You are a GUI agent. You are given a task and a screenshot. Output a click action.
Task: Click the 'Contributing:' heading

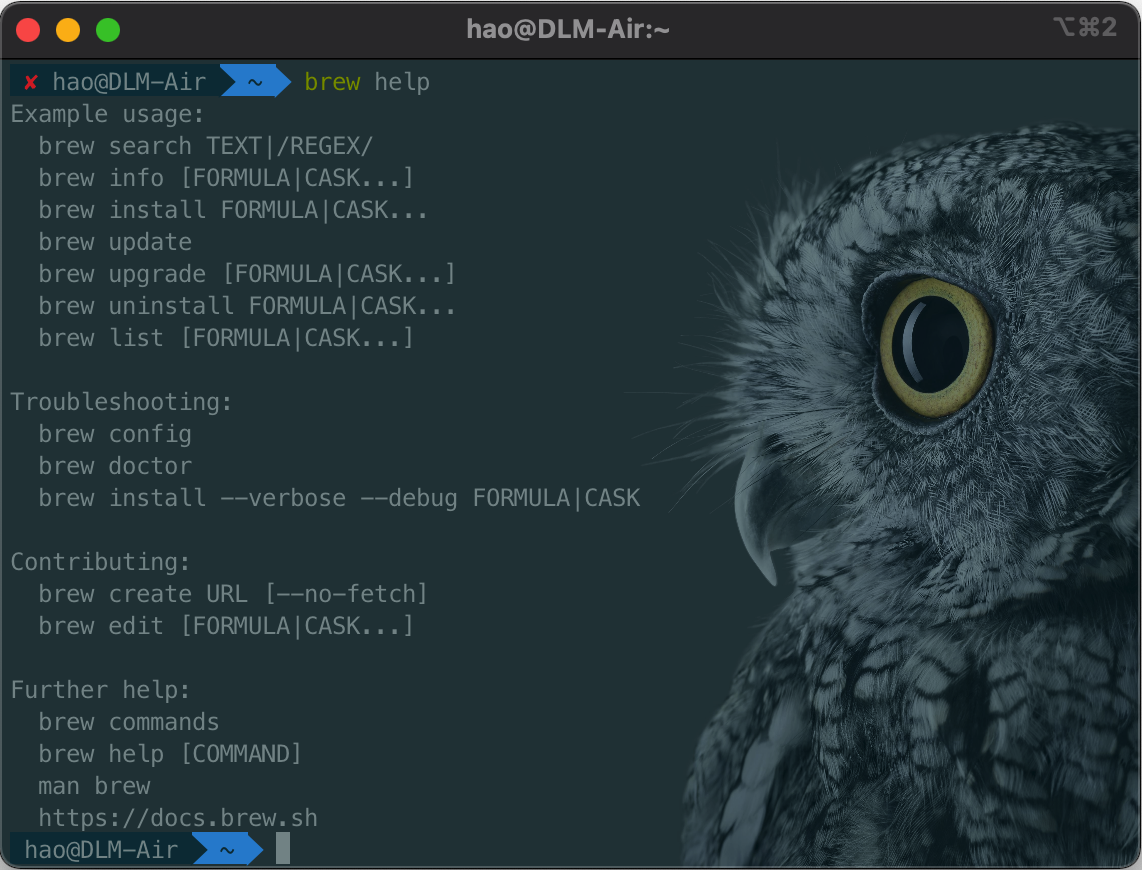coord(101,562)
